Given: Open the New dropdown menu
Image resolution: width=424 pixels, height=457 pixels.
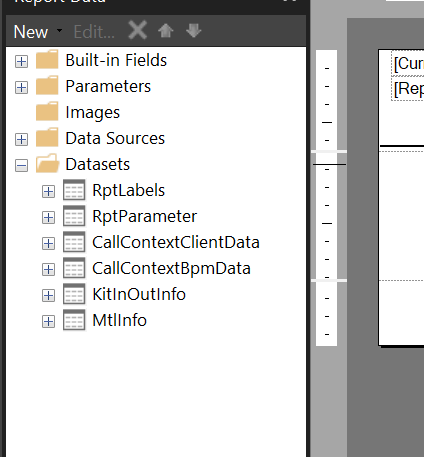Looking at the screenshot, I should point(38,32).
